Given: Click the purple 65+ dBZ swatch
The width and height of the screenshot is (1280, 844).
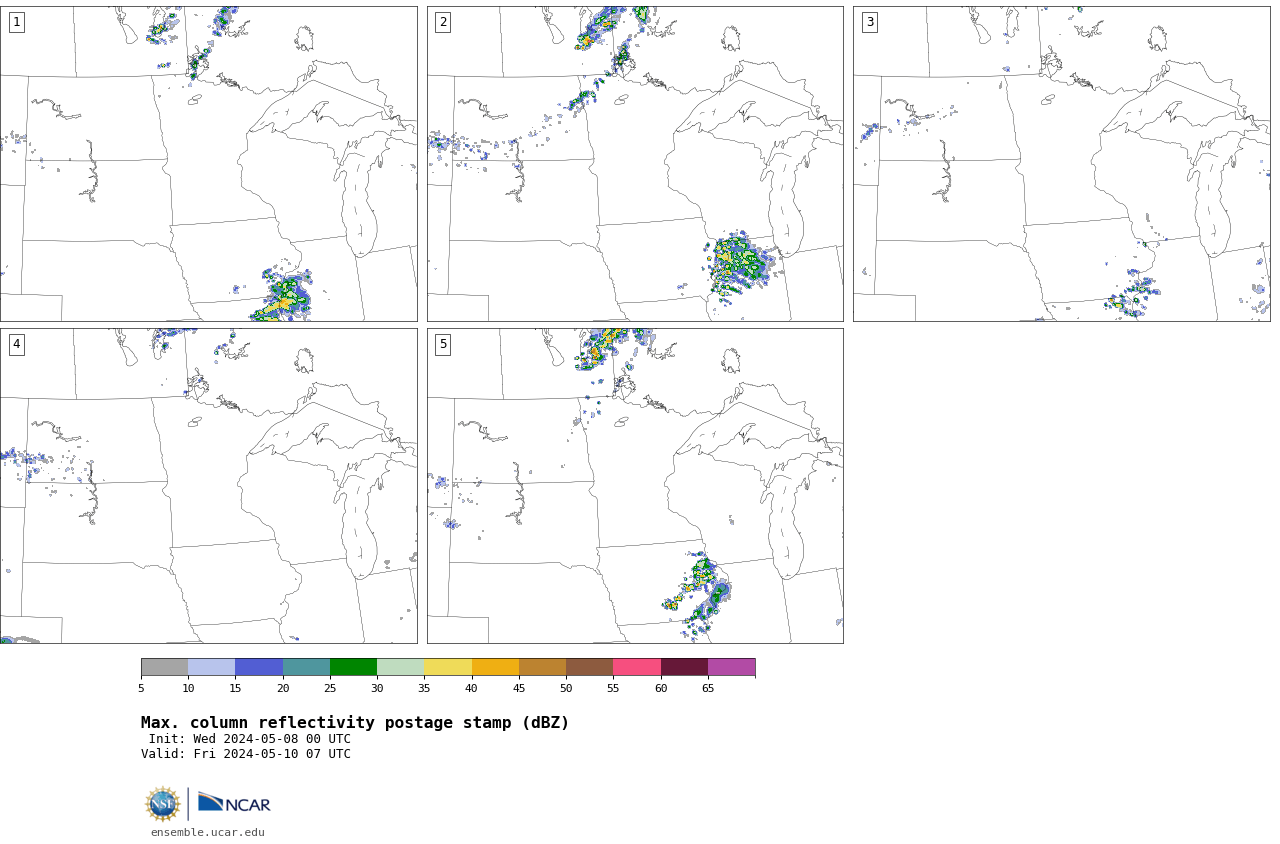Looking at the screenshot, I should (x=731, y=667).
